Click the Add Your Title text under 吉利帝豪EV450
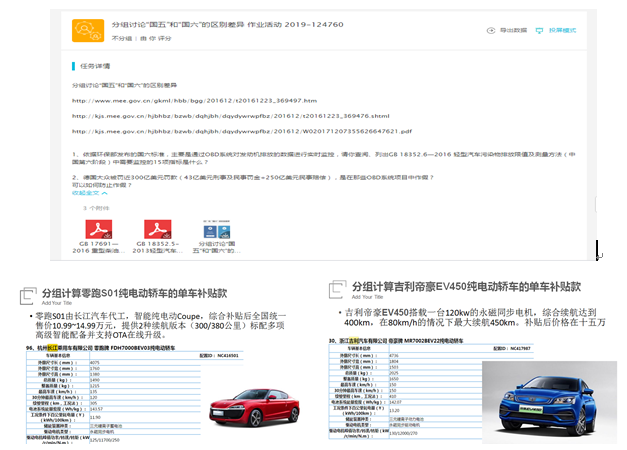627x450 pixels. point(367,297)
